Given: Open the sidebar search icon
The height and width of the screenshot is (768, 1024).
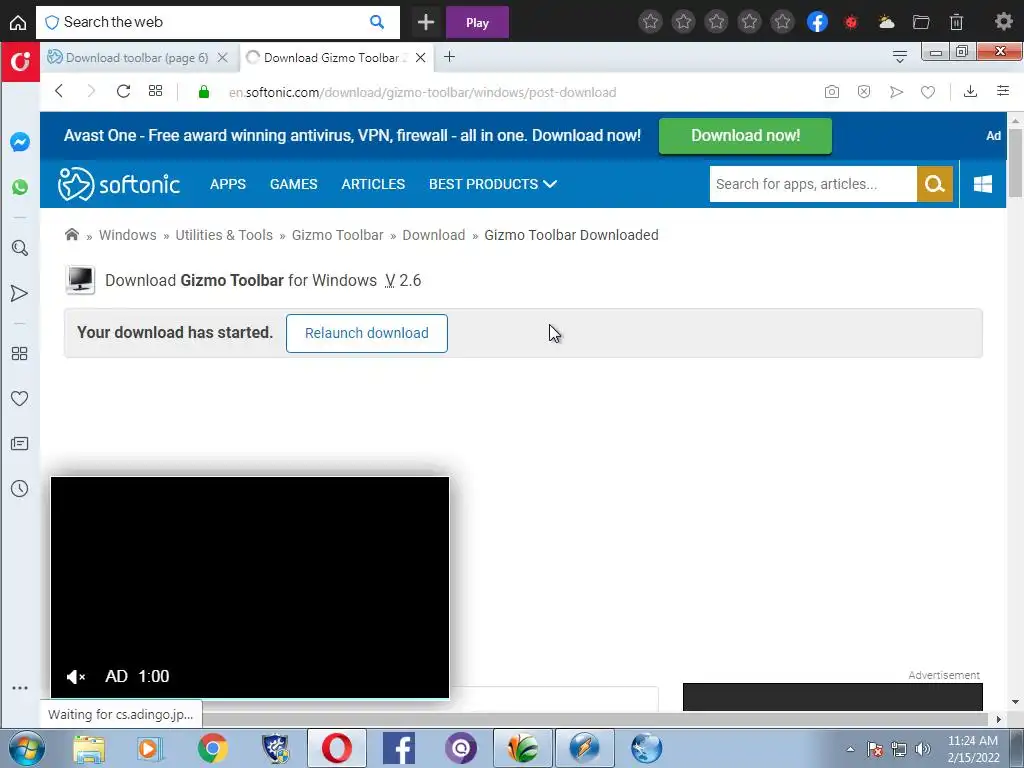Looking at the screenshot, I should tap(20, 248).
